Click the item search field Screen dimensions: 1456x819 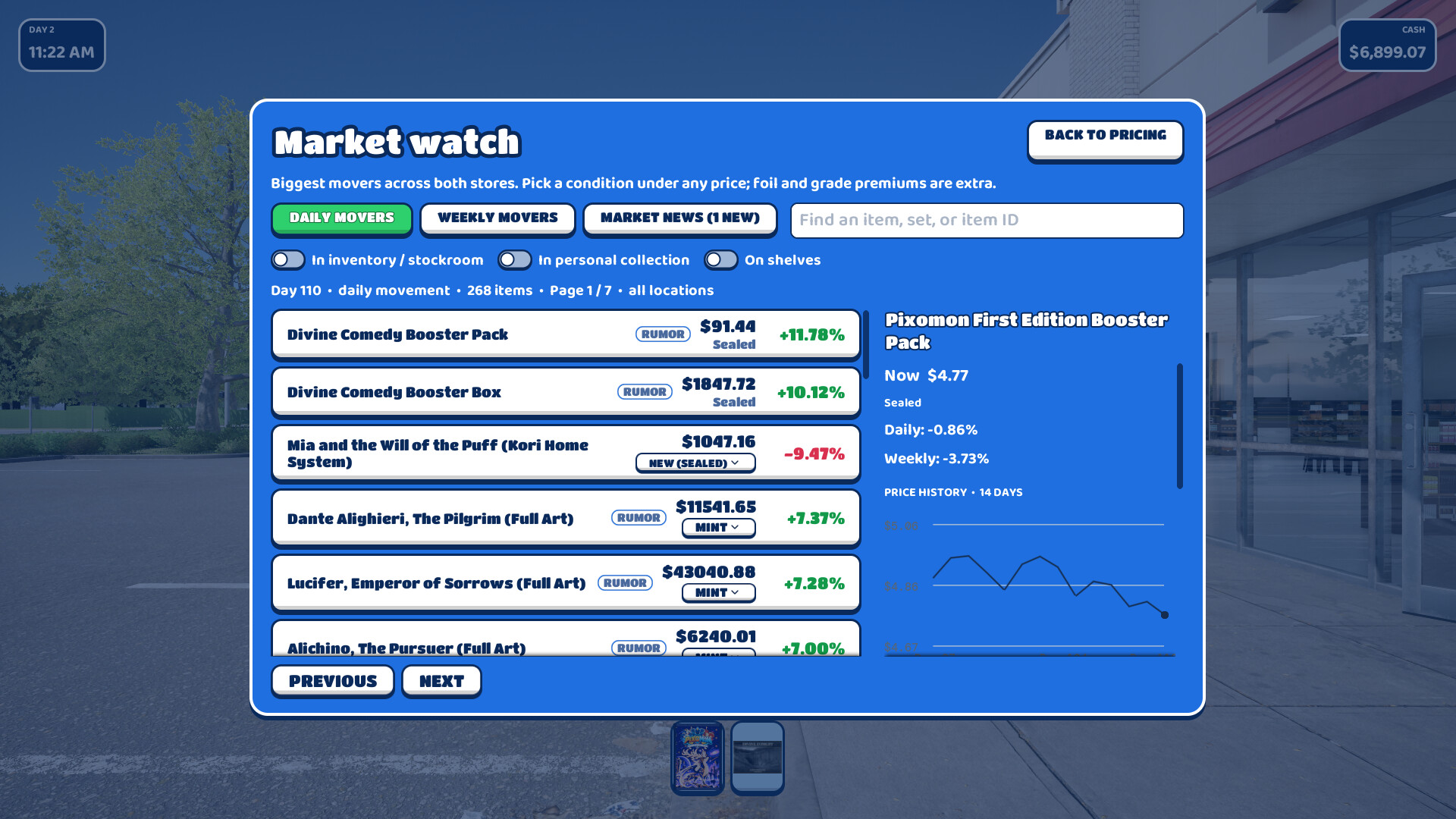click(x=987, y=220)
